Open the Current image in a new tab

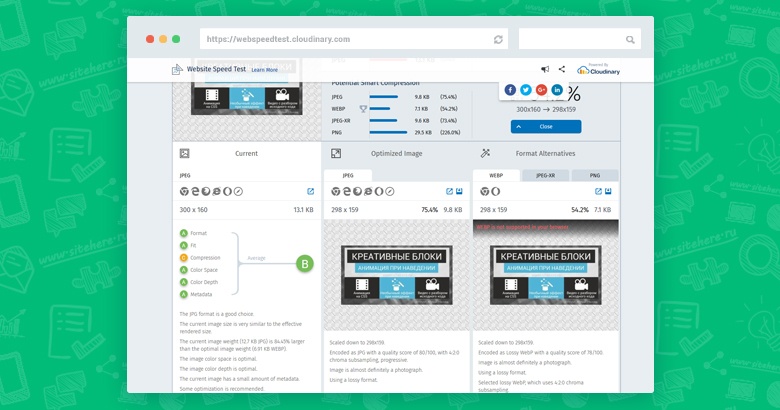[310, 191]
